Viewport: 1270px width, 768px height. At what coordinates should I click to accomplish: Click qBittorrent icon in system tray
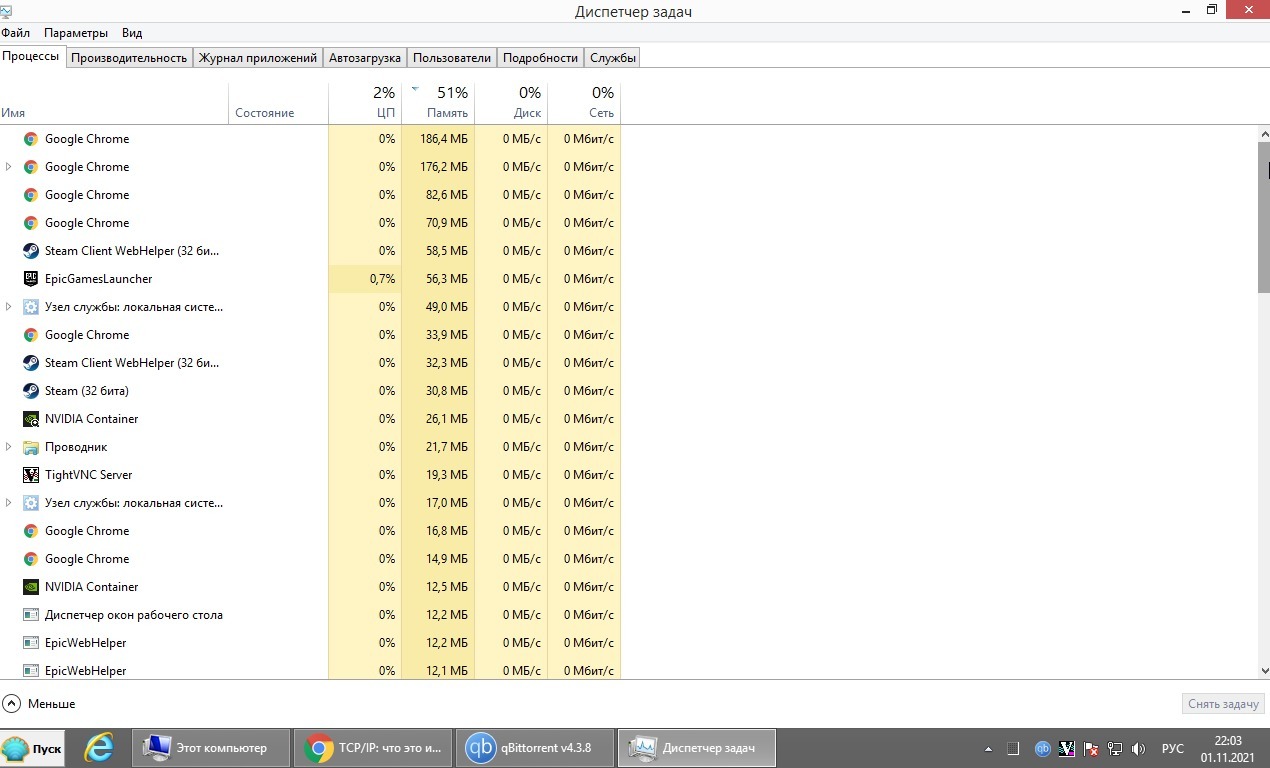[x=1042, y=748]
